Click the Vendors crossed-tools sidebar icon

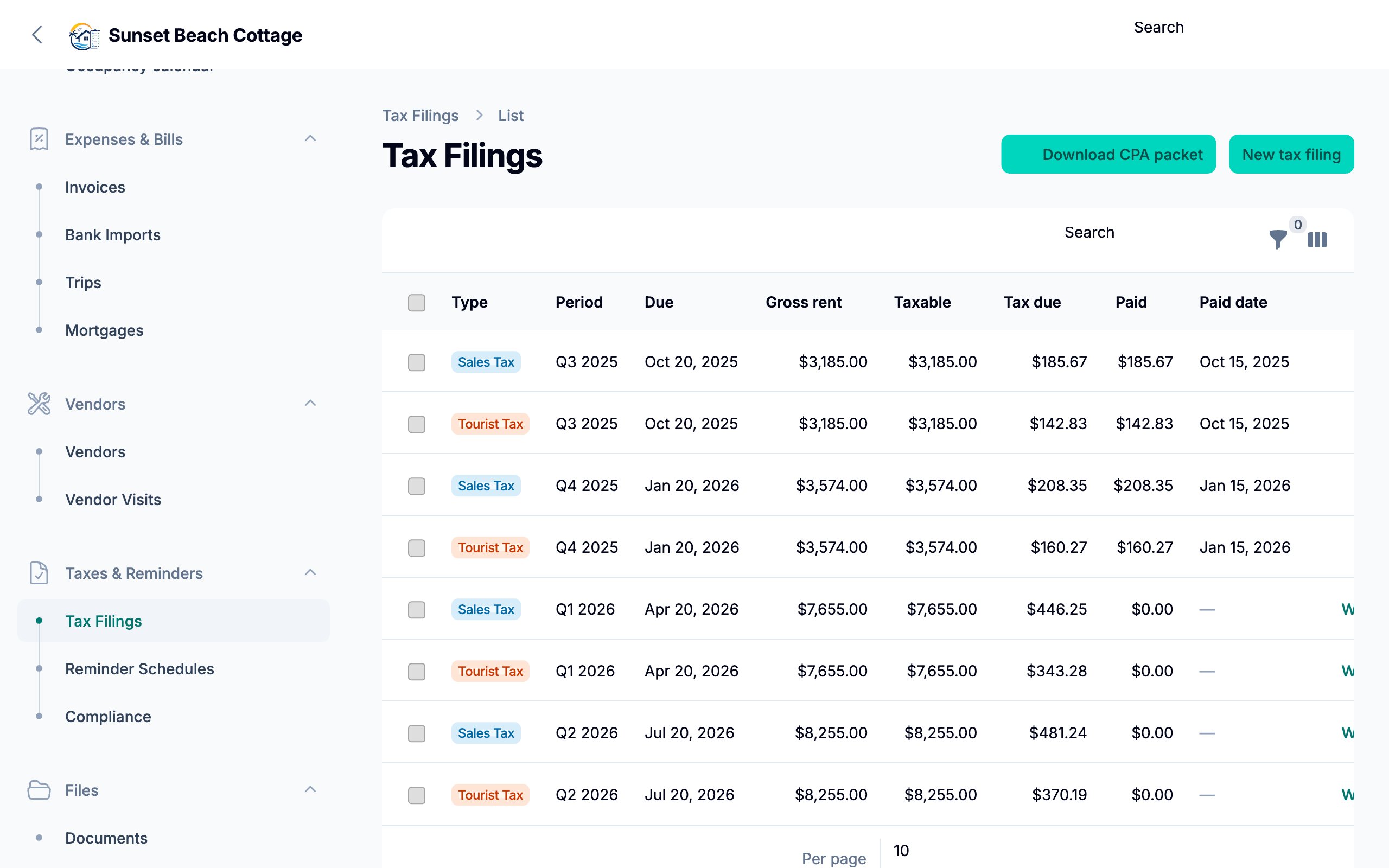coord(39,404)
